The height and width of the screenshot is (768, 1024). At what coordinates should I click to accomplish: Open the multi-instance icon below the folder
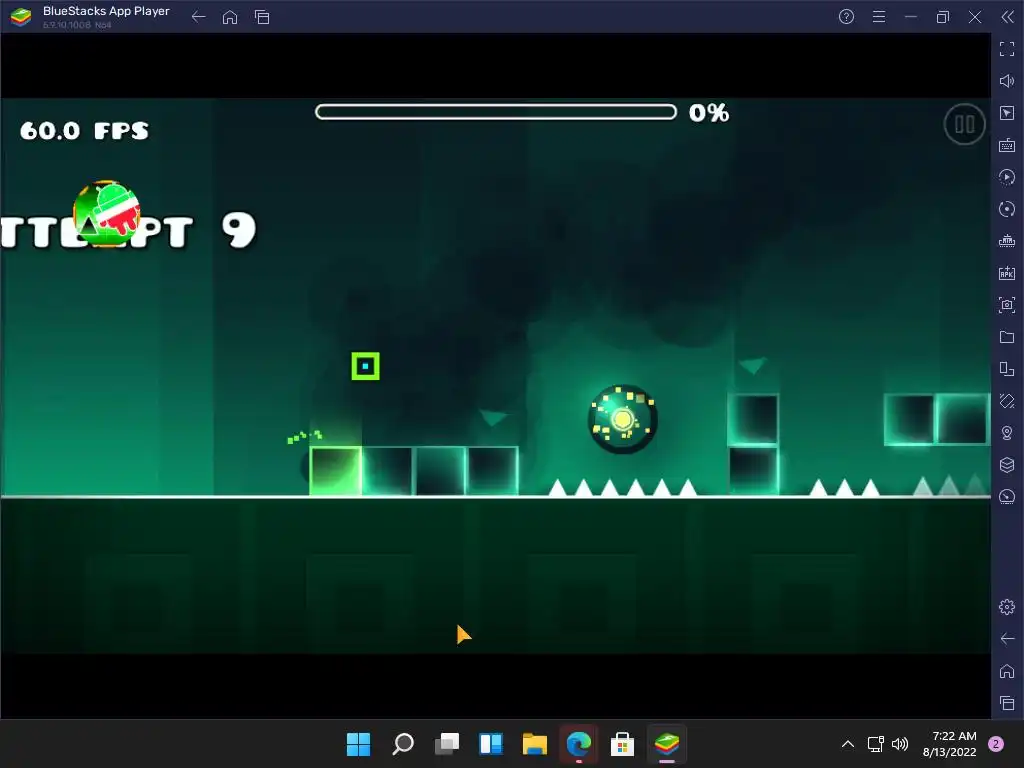pos(1007,369)
